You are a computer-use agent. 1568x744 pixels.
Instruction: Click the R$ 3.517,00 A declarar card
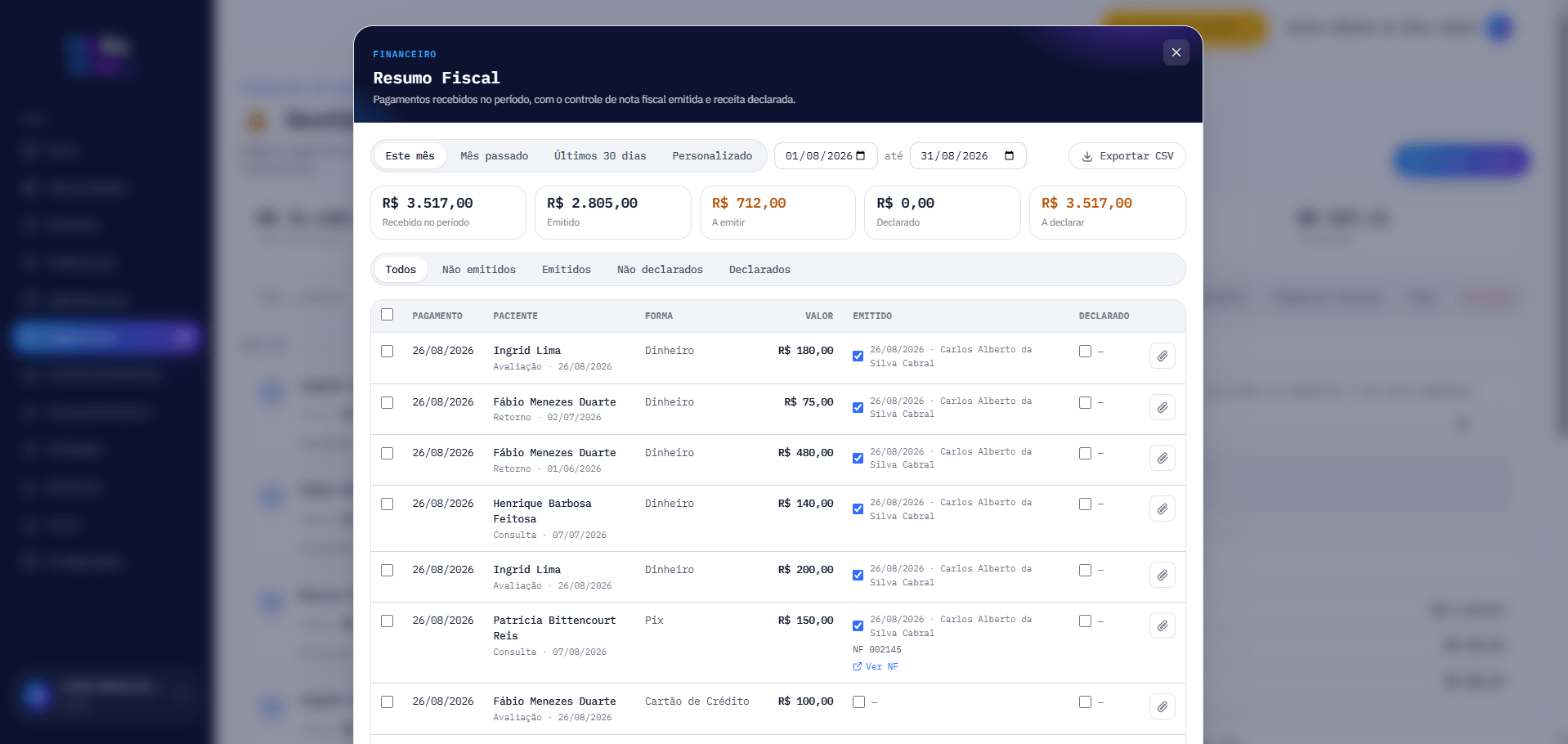(1108, 213)
